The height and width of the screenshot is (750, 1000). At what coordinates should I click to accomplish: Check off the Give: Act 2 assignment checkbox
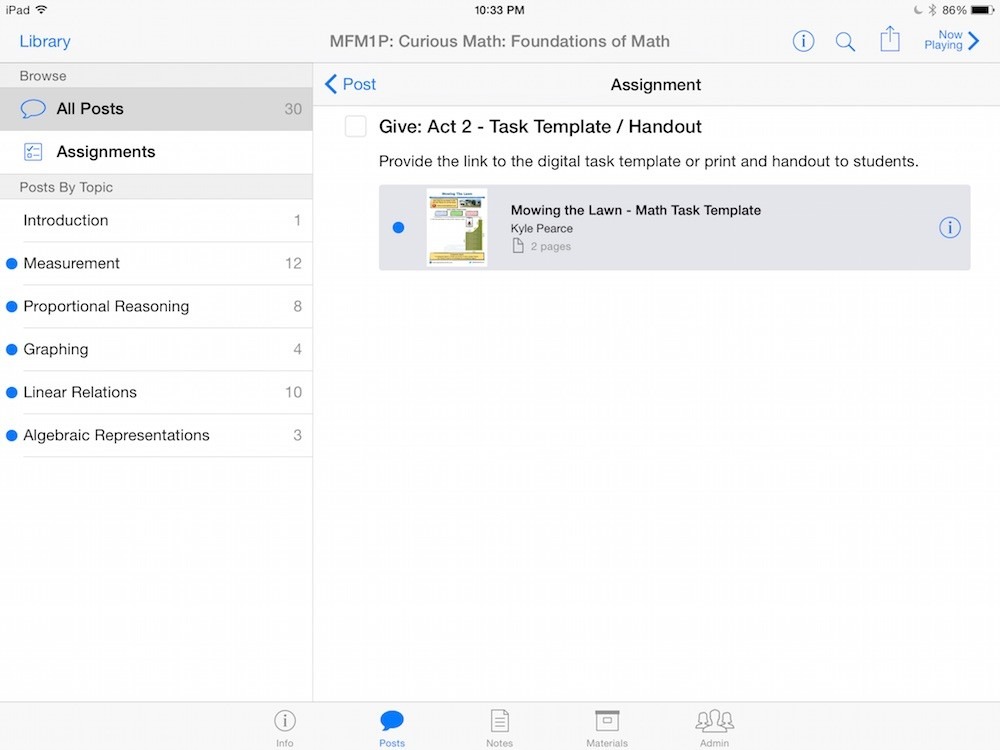355,127
